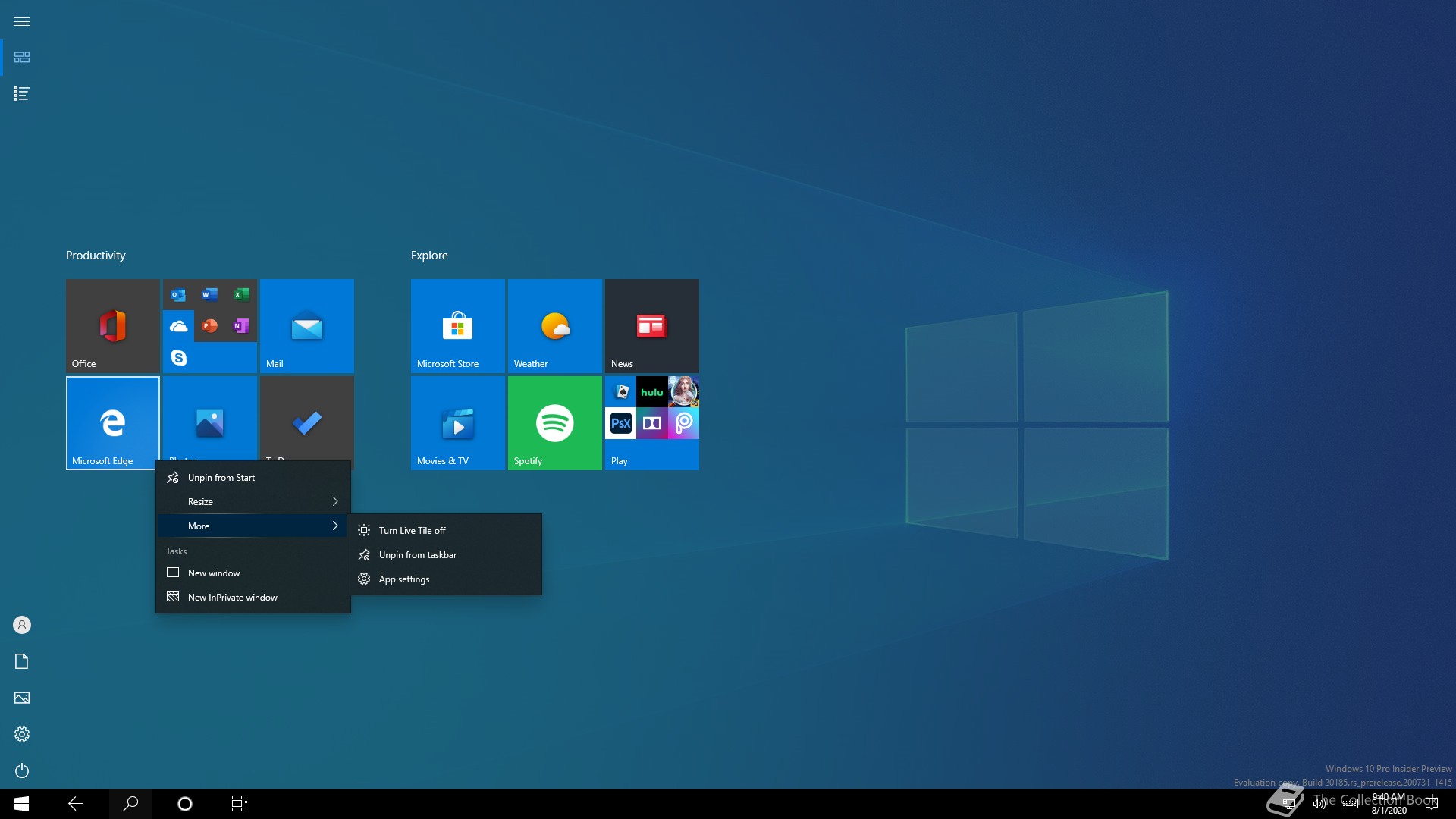Open the Documents folder icon
Screen dimensions: 1456x819
coord(22,661)
